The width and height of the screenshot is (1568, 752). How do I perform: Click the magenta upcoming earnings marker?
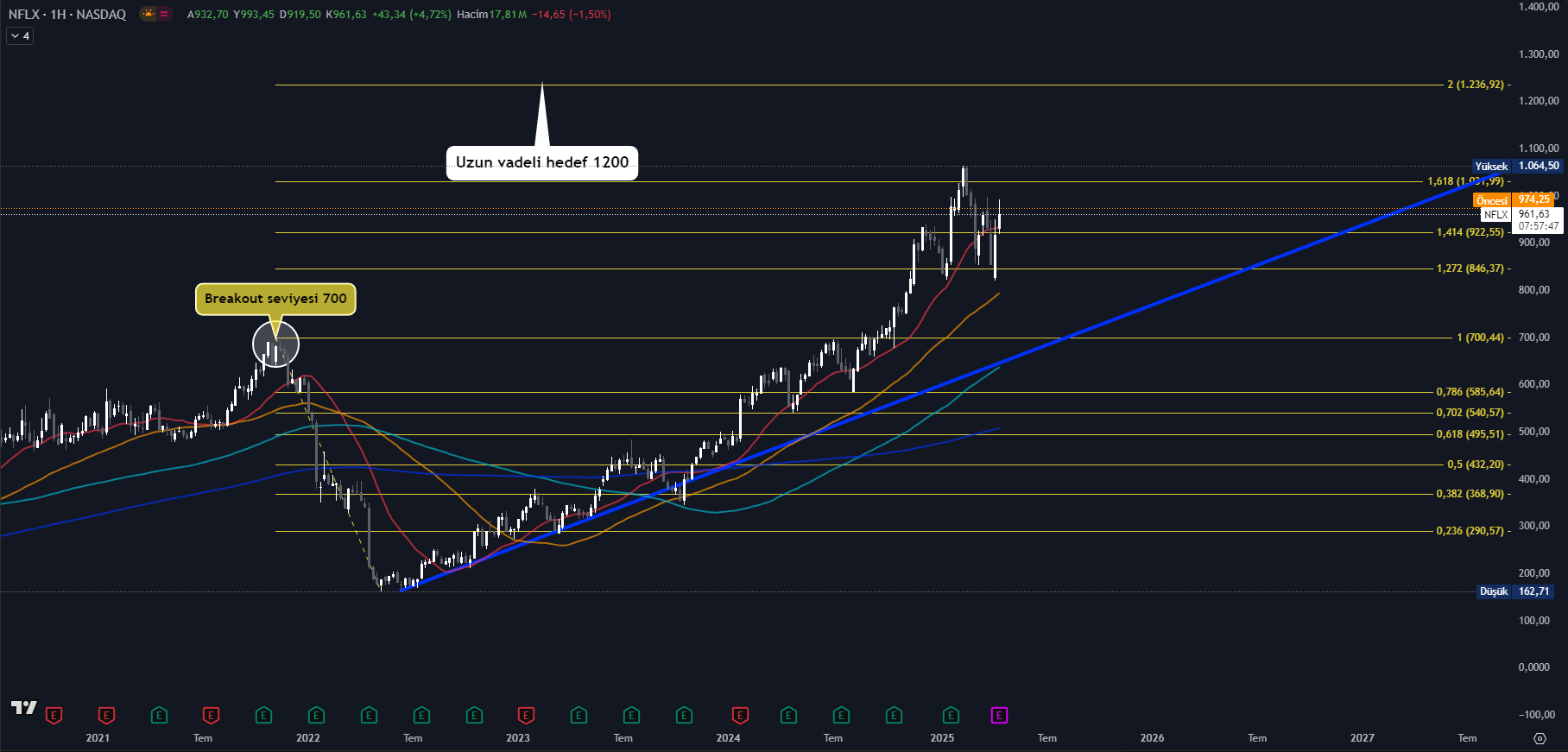(999, 715)
